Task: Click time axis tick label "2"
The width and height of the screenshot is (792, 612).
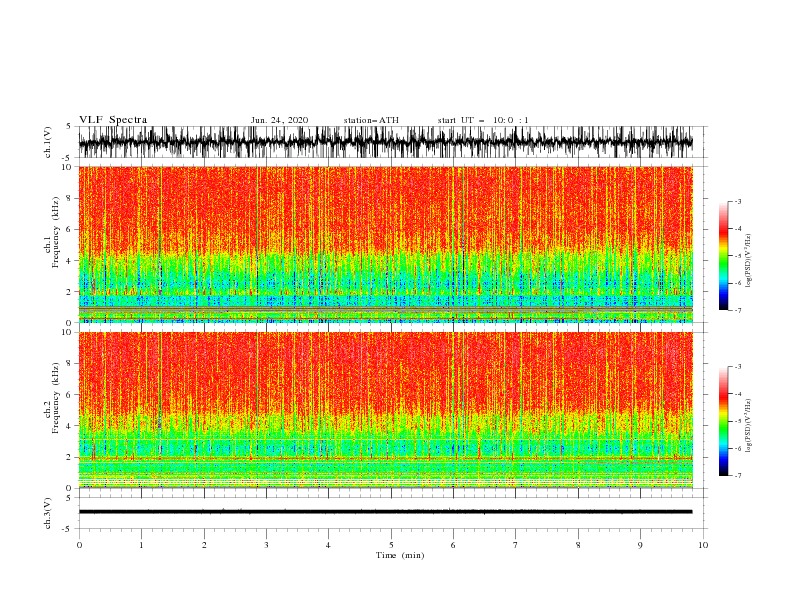Action: pos(204,545)
